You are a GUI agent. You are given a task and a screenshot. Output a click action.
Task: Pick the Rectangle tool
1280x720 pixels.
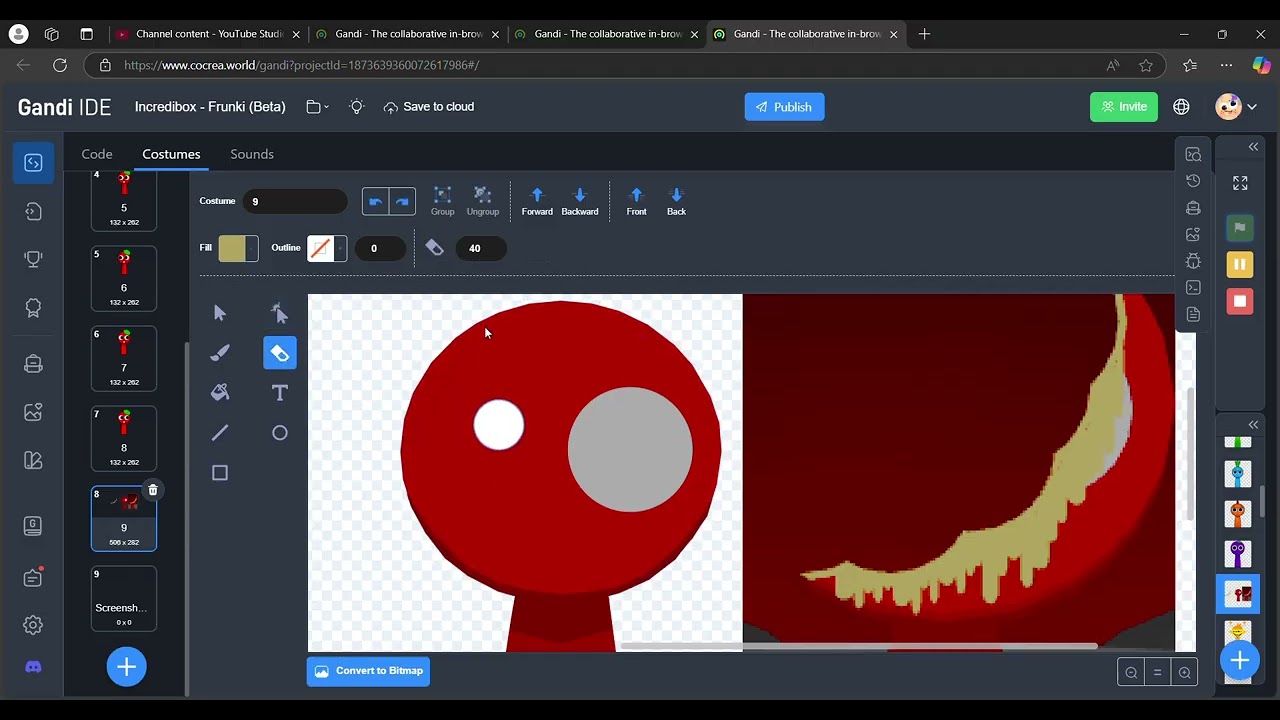pyautogui.click(x=220, y=473)
